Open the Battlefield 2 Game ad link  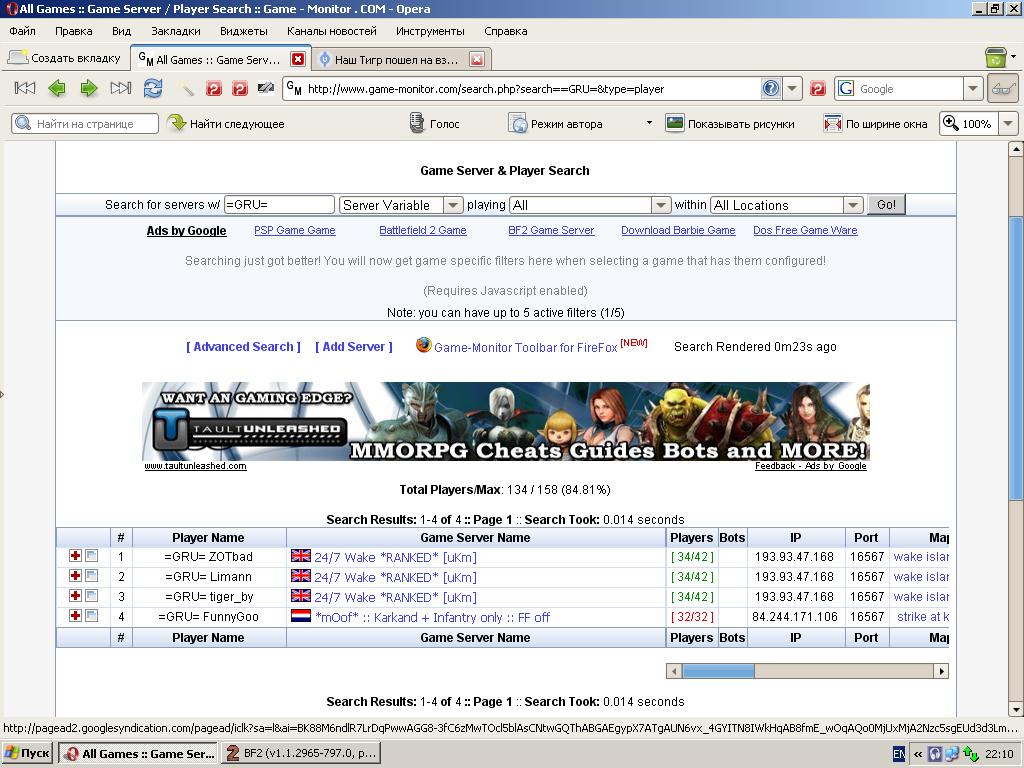coord(423,230)
